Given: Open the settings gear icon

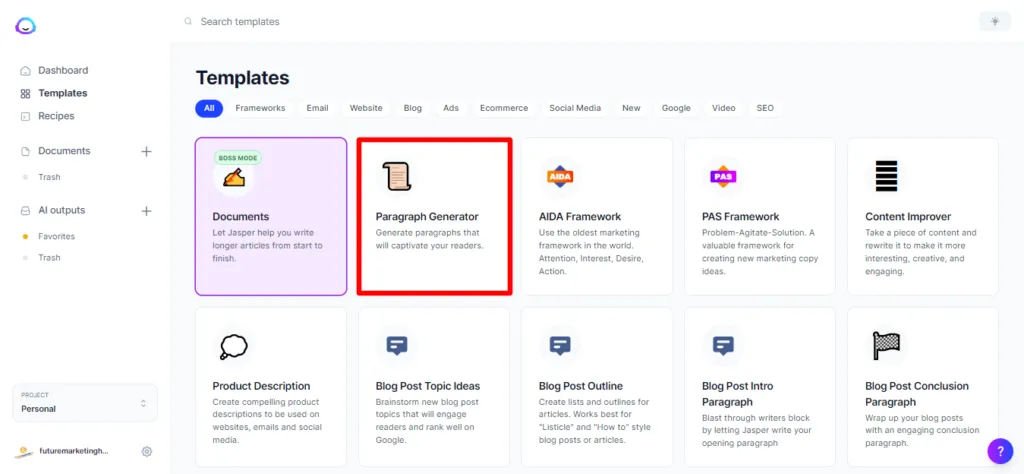Looking at the screenshot, I should pos(147,451).
